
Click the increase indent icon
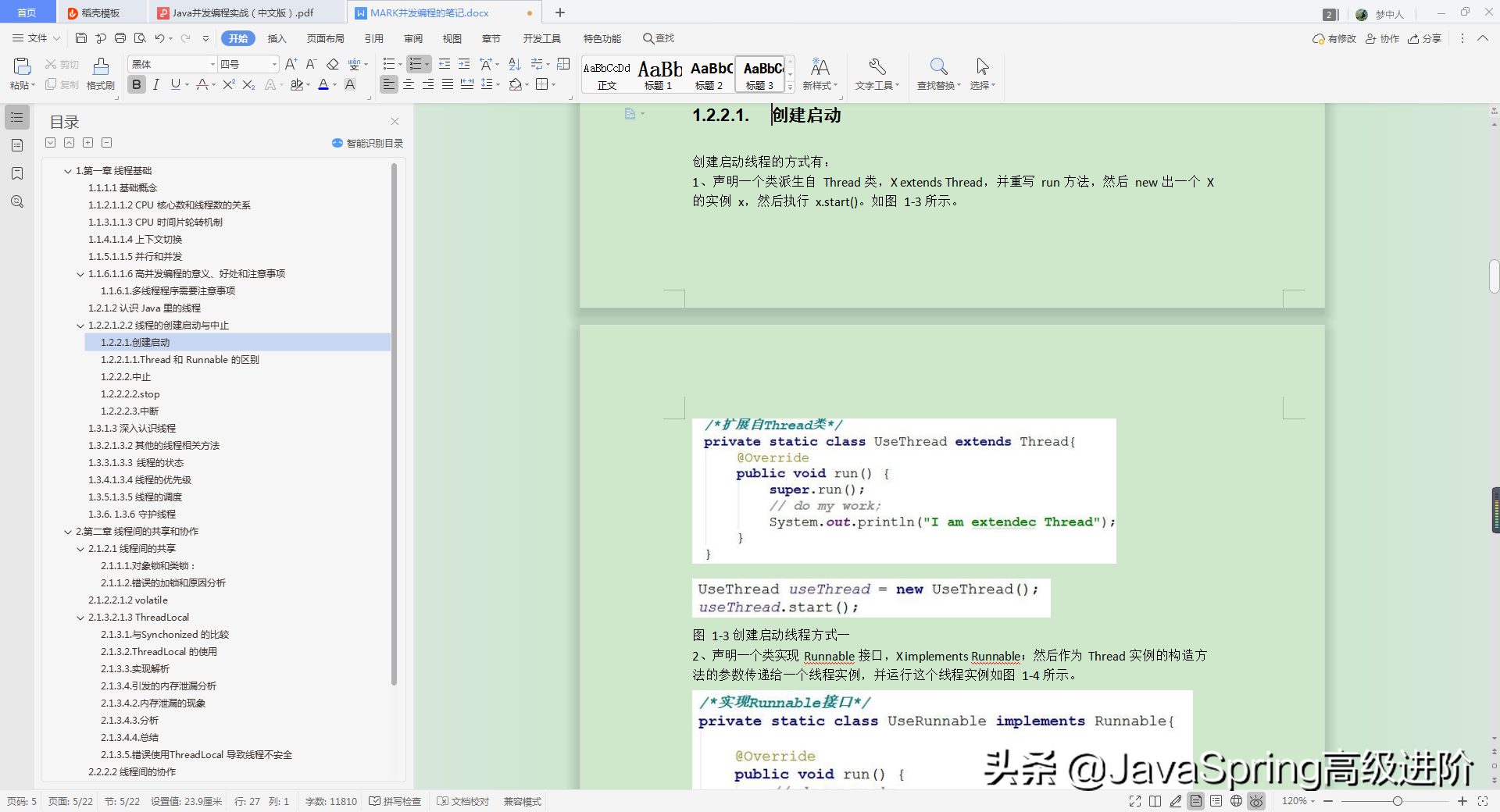click(464, 64)
